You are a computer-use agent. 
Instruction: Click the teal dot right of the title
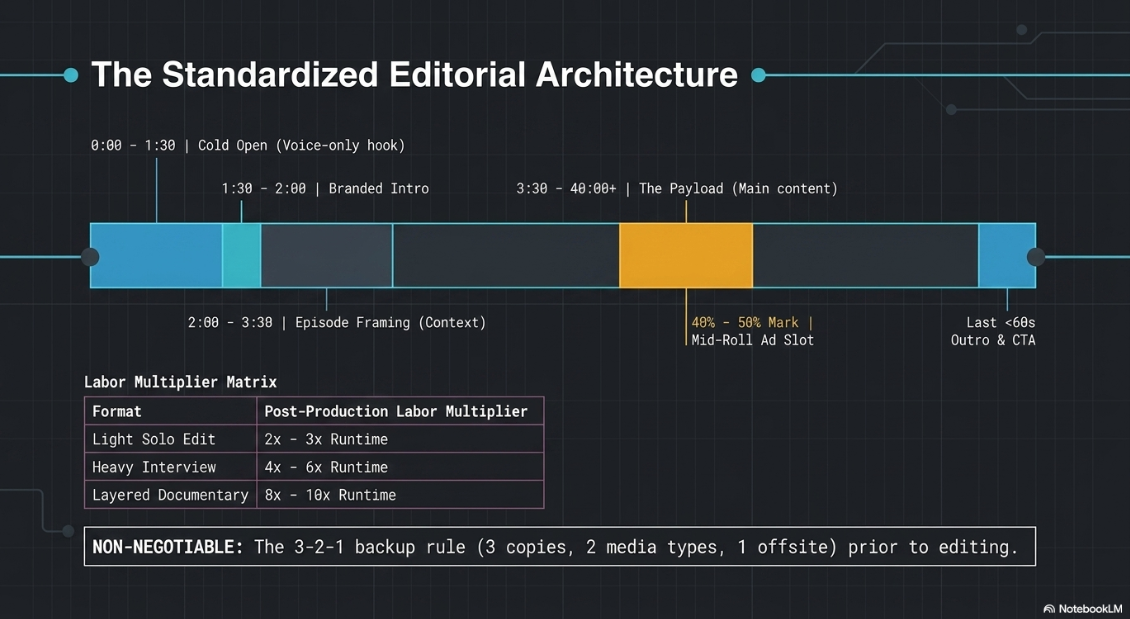click(x=758, y=75)
